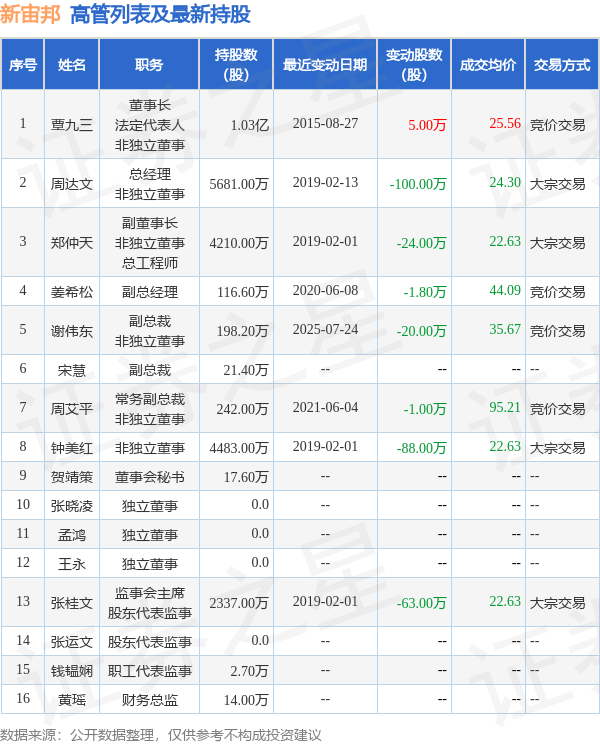Click holdings value 21.40万
The image size is (600, 744).
pos(246,369)
